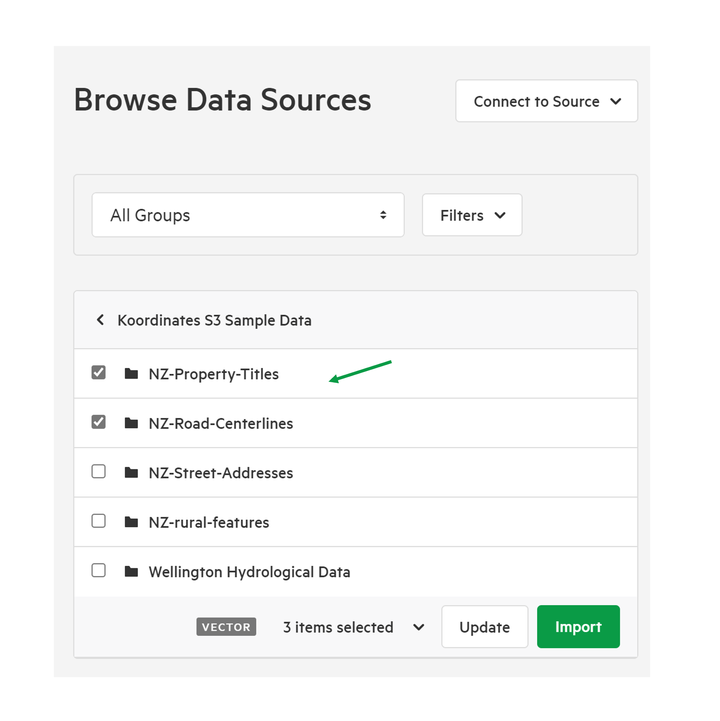720x721 pixels.
Task: Click the VECTOR badge label
Action: point(226,627)
